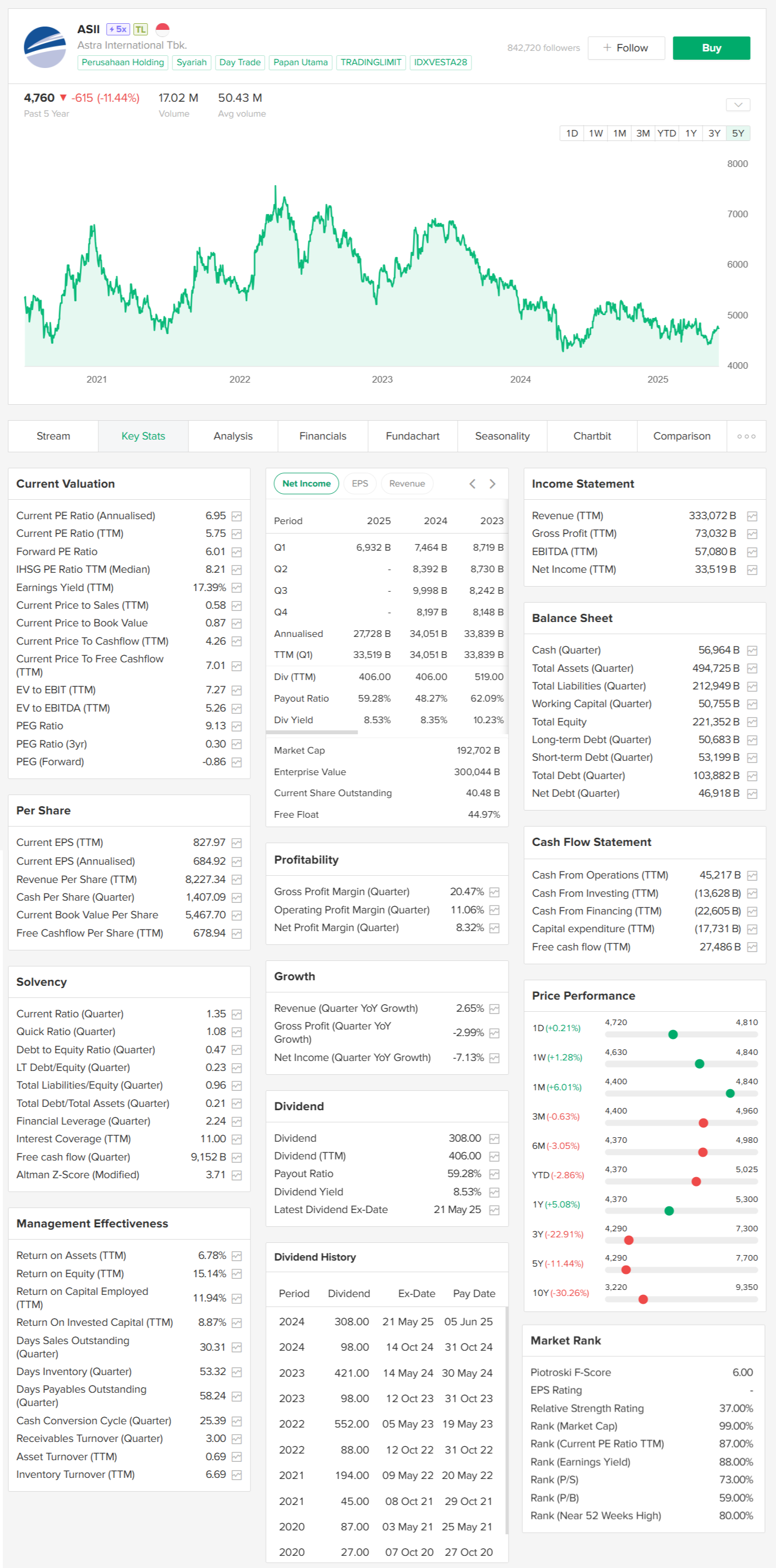This screenshot has height=1568, width=776.
Task: Click the 842,720 followers count
Action: tap(543, 48)
